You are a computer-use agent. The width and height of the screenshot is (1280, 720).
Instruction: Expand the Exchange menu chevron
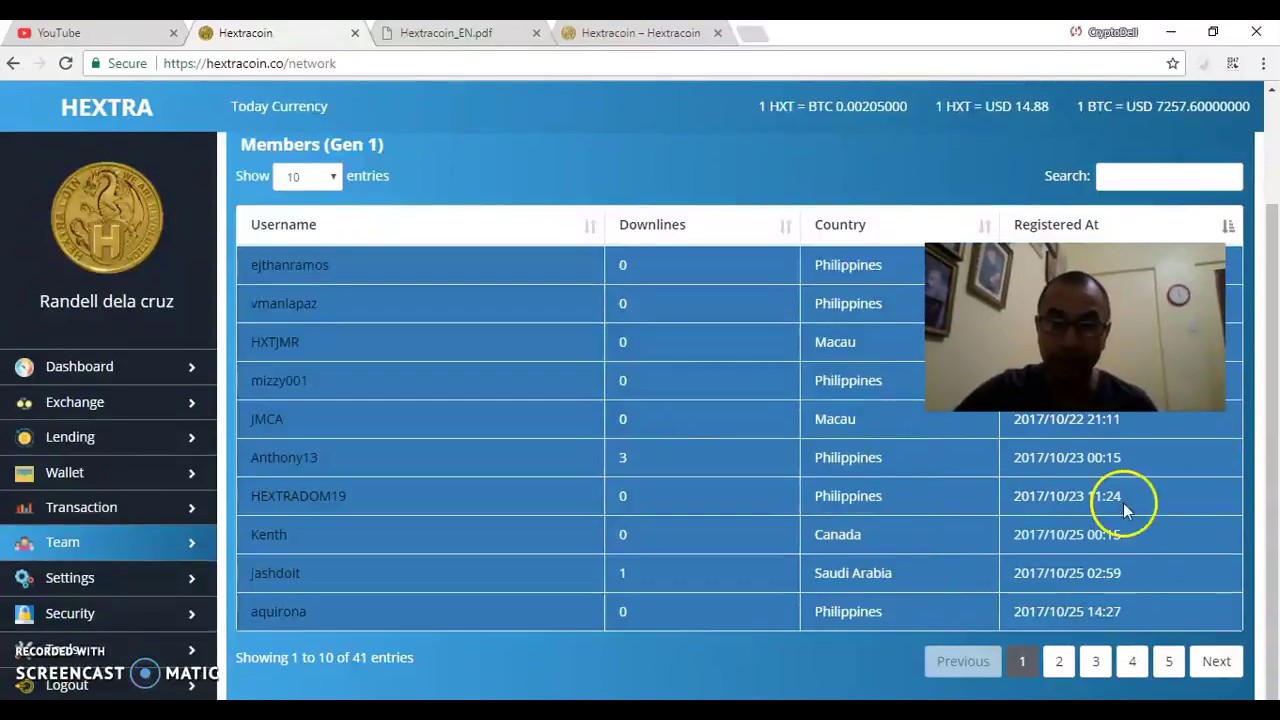(x=191, y=402)
